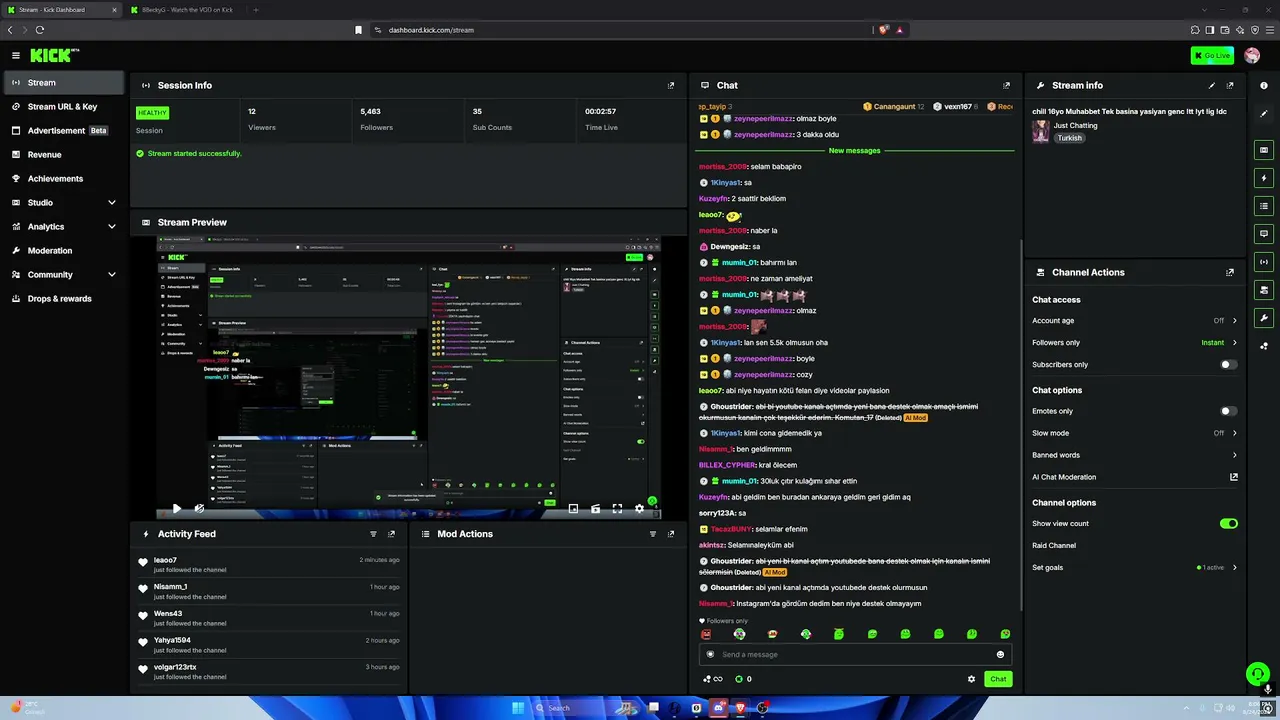Open Account age chat access options
Screen dimensions: 1280x720
click(x=1135, y=321)
